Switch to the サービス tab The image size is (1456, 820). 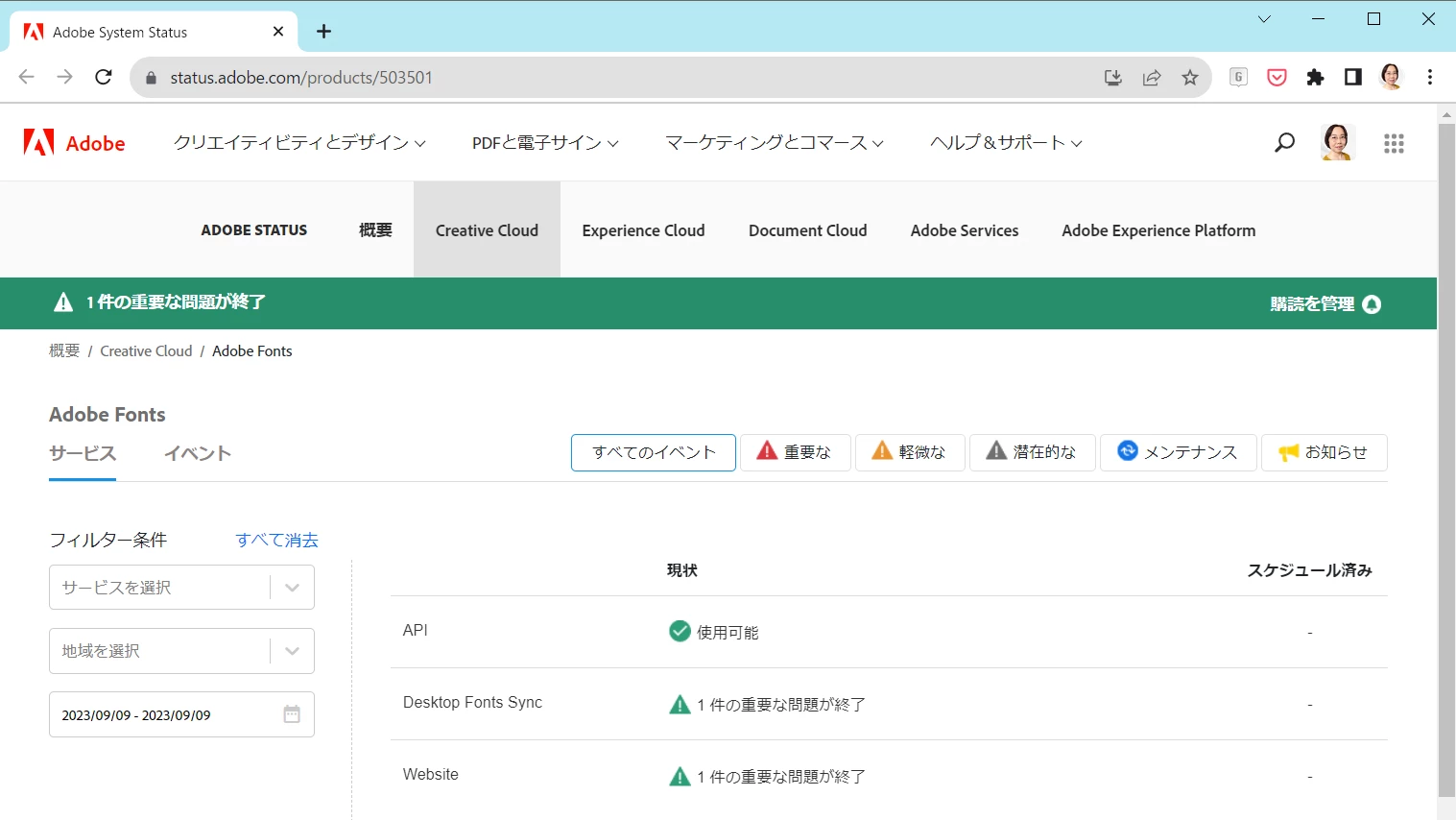tap(83, 453)
